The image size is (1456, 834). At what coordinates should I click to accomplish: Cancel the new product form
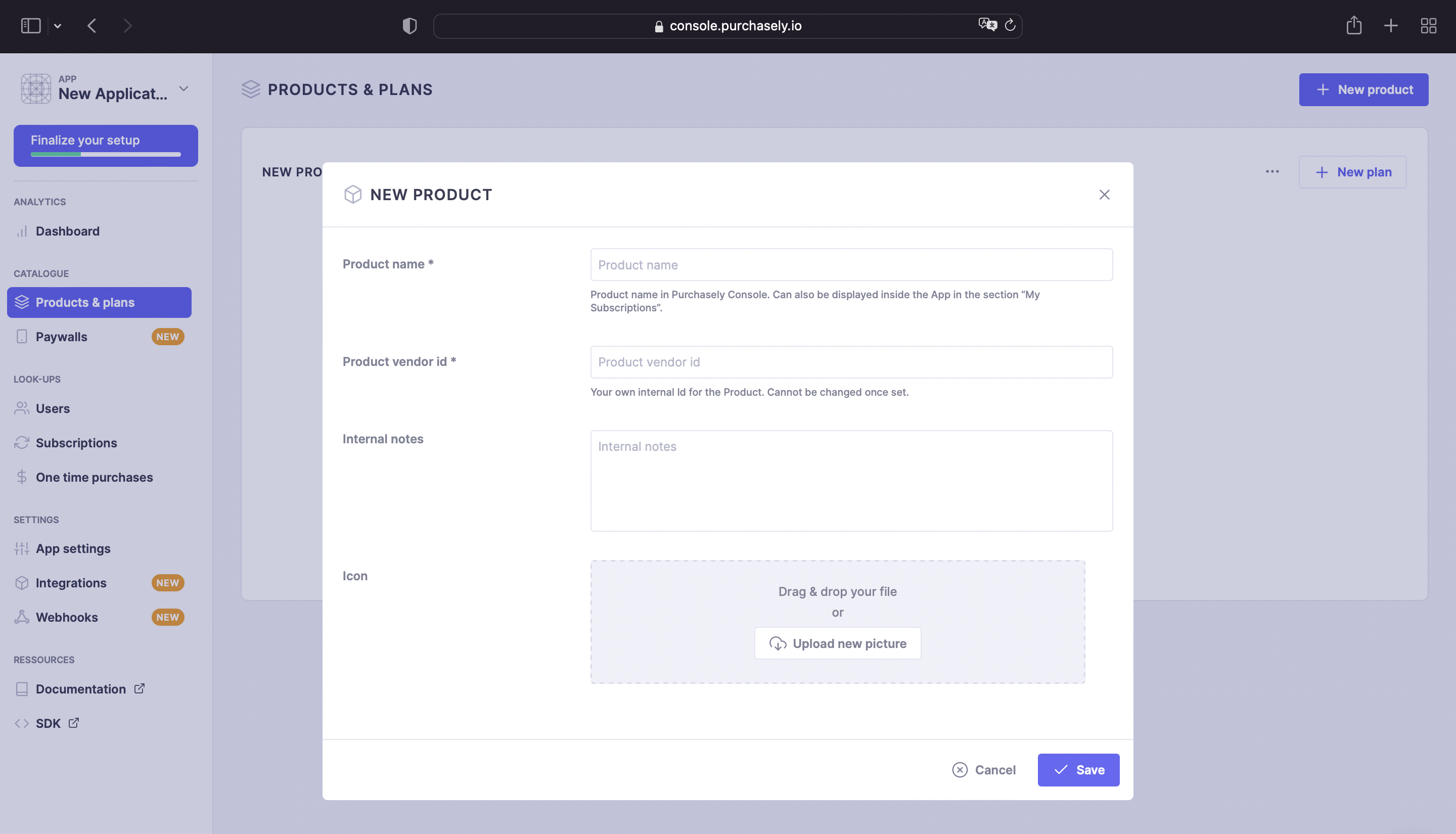[984, 770]
